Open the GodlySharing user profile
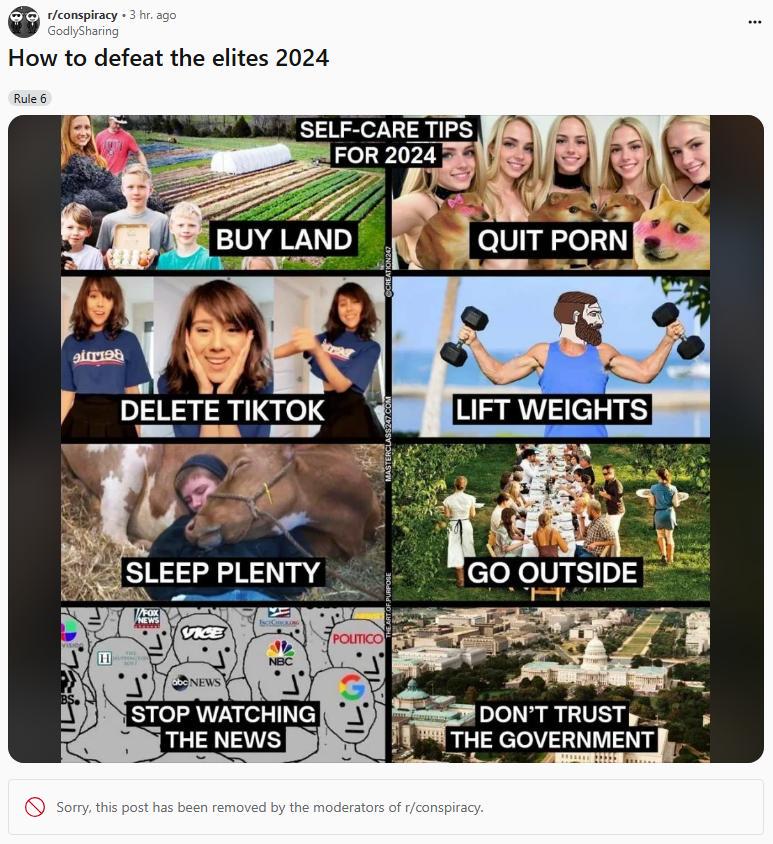The image size is (773, 844). (x=83, y=31)
